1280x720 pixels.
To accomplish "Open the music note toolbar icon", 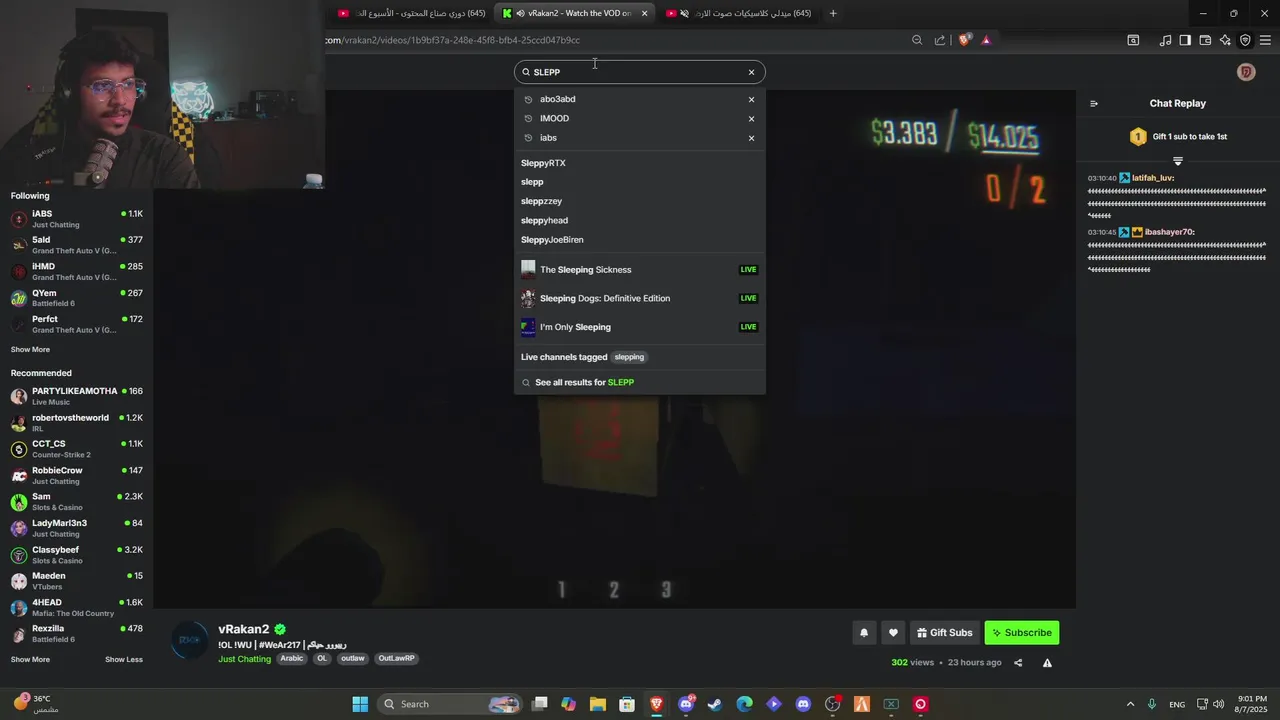I will click(1165, 40).
